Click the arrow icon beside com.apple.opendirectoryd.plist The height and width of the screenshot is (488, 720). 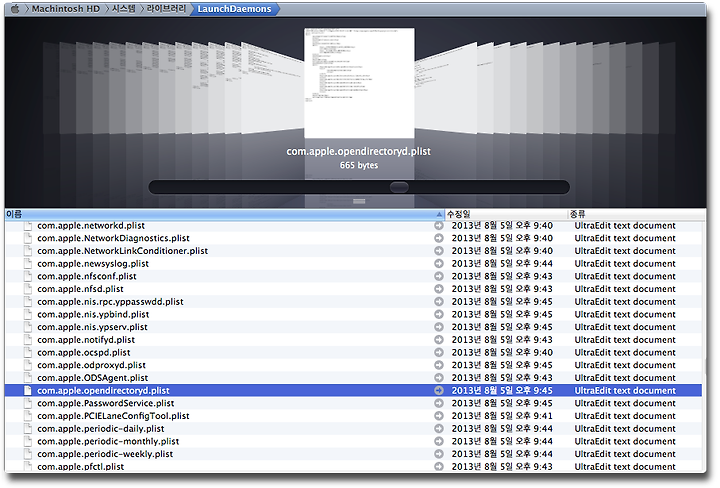pyautogui.click(x=439, y=390)
